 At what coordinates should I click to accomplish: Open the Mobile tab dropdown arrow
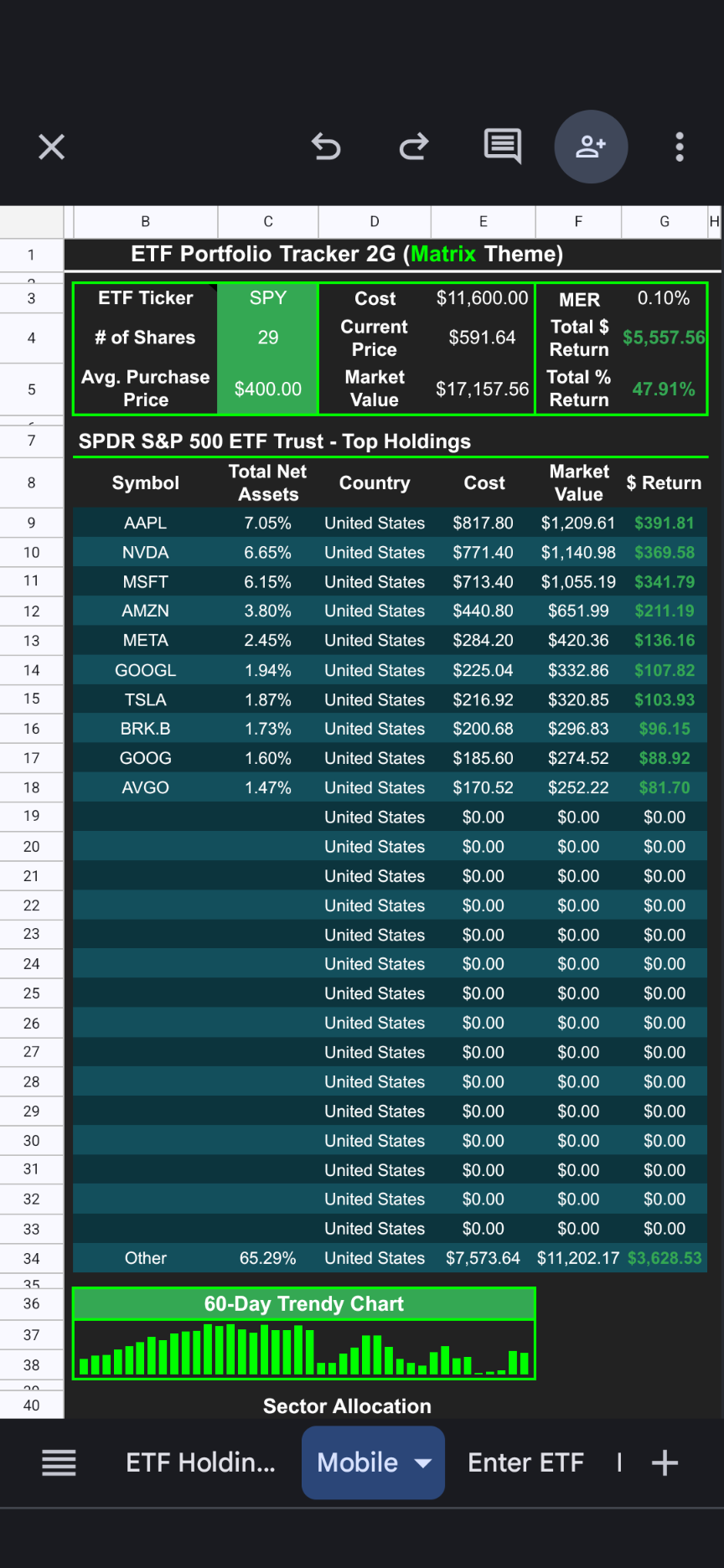click(x=423, y=1463)
